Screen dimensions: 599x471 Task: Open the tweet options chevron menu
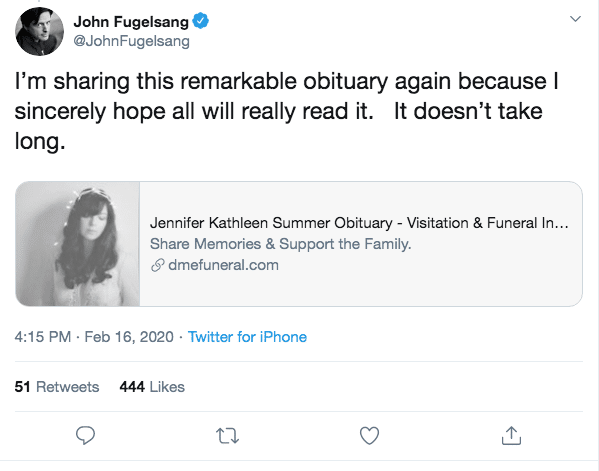pyautogui.click(x=575, y=18)
